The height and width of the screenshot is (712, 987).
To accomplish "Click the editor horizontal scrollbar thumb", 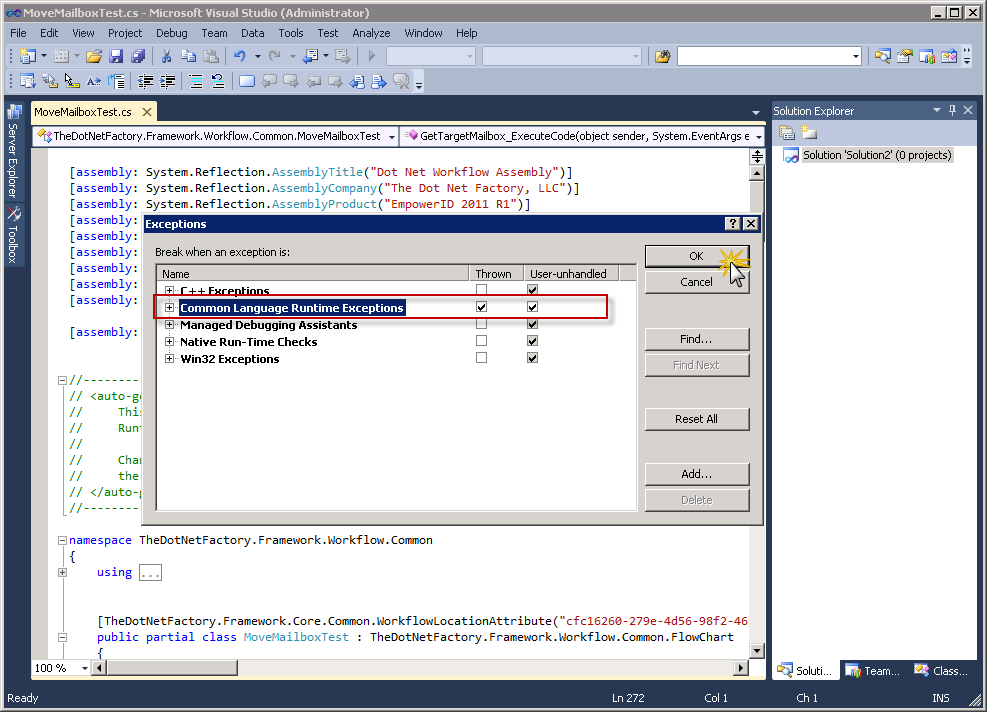I will pyautogui.click(x=172, y=668).
